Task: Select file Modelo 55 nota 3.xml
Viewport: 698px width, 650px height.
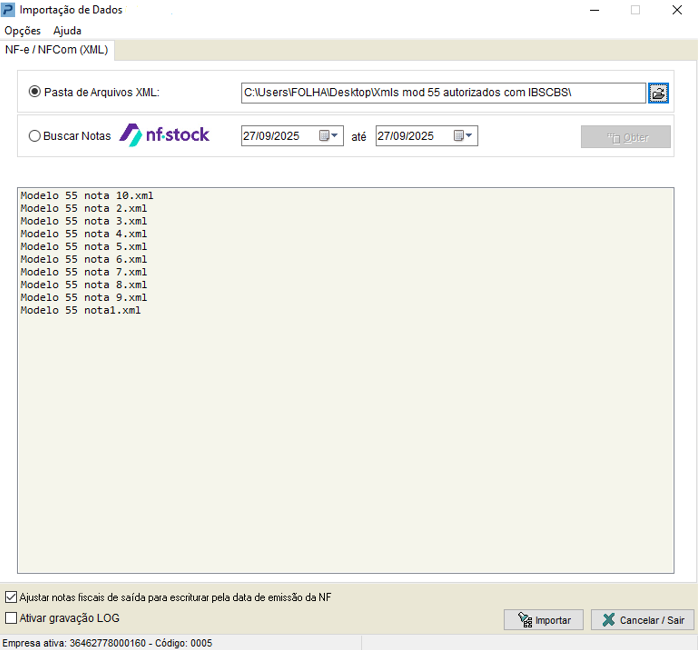Action: (x=84, y=221)
